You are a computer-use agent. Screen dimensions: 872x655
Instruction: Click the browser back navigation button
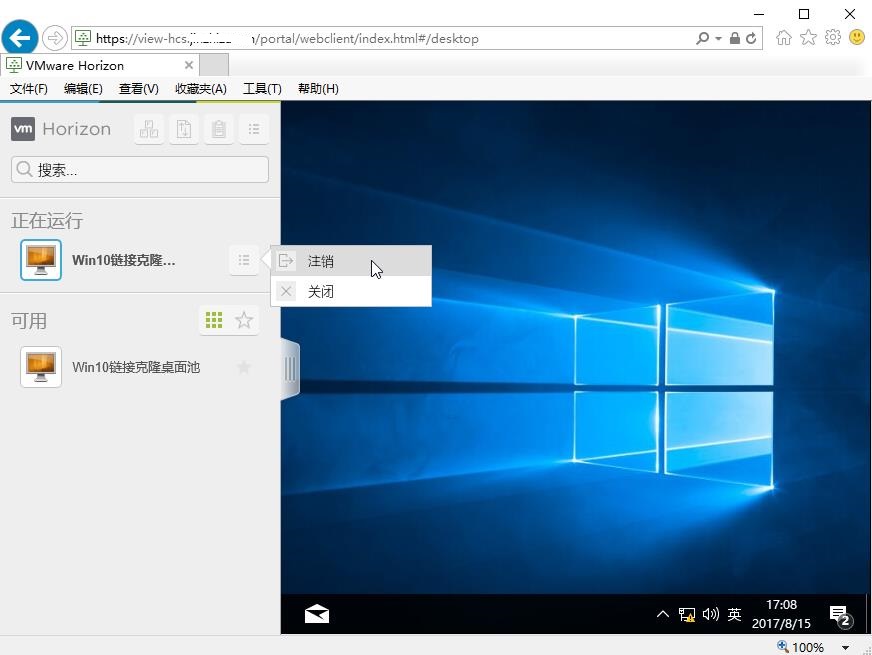19,37
